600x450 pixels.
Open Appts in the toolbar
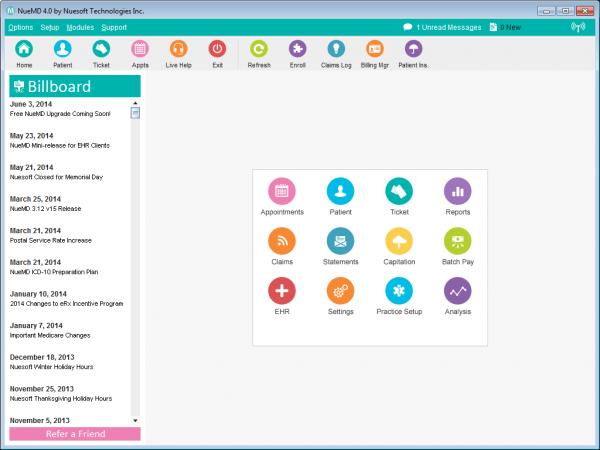tap(140, 49)
